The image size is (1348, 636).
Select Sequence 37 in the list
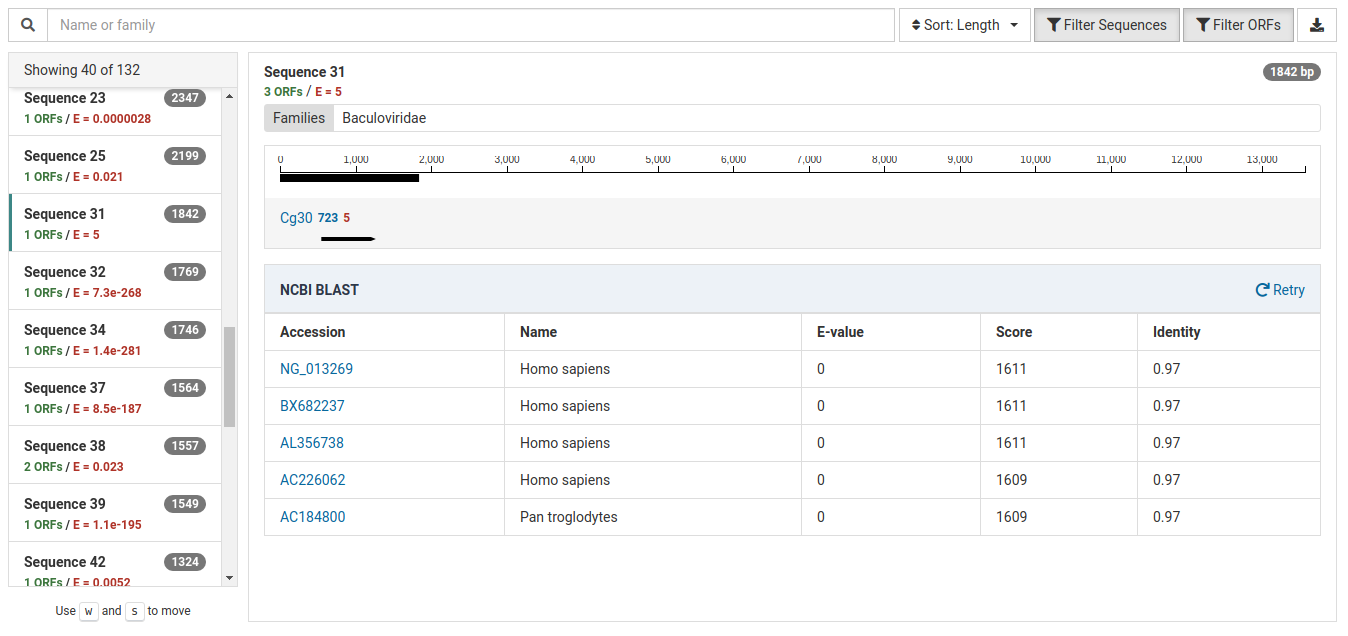(x=114, y=397)
